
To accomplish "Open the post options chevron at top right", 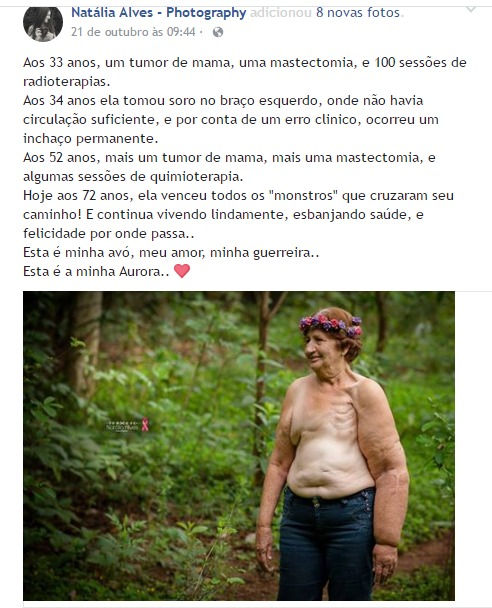I will [471, 9].
